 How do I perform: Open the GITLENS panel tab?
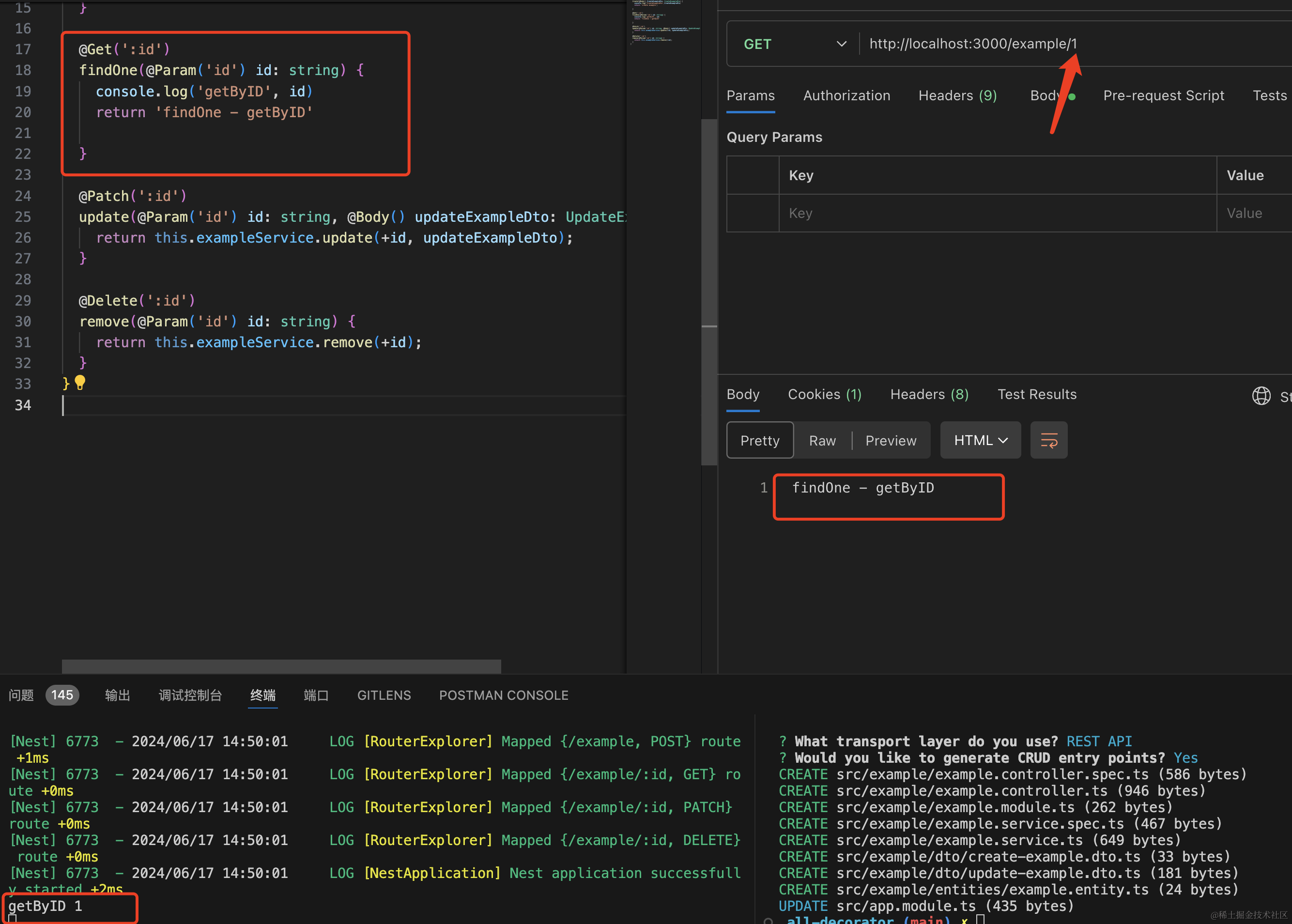click(x=384, y=695)
